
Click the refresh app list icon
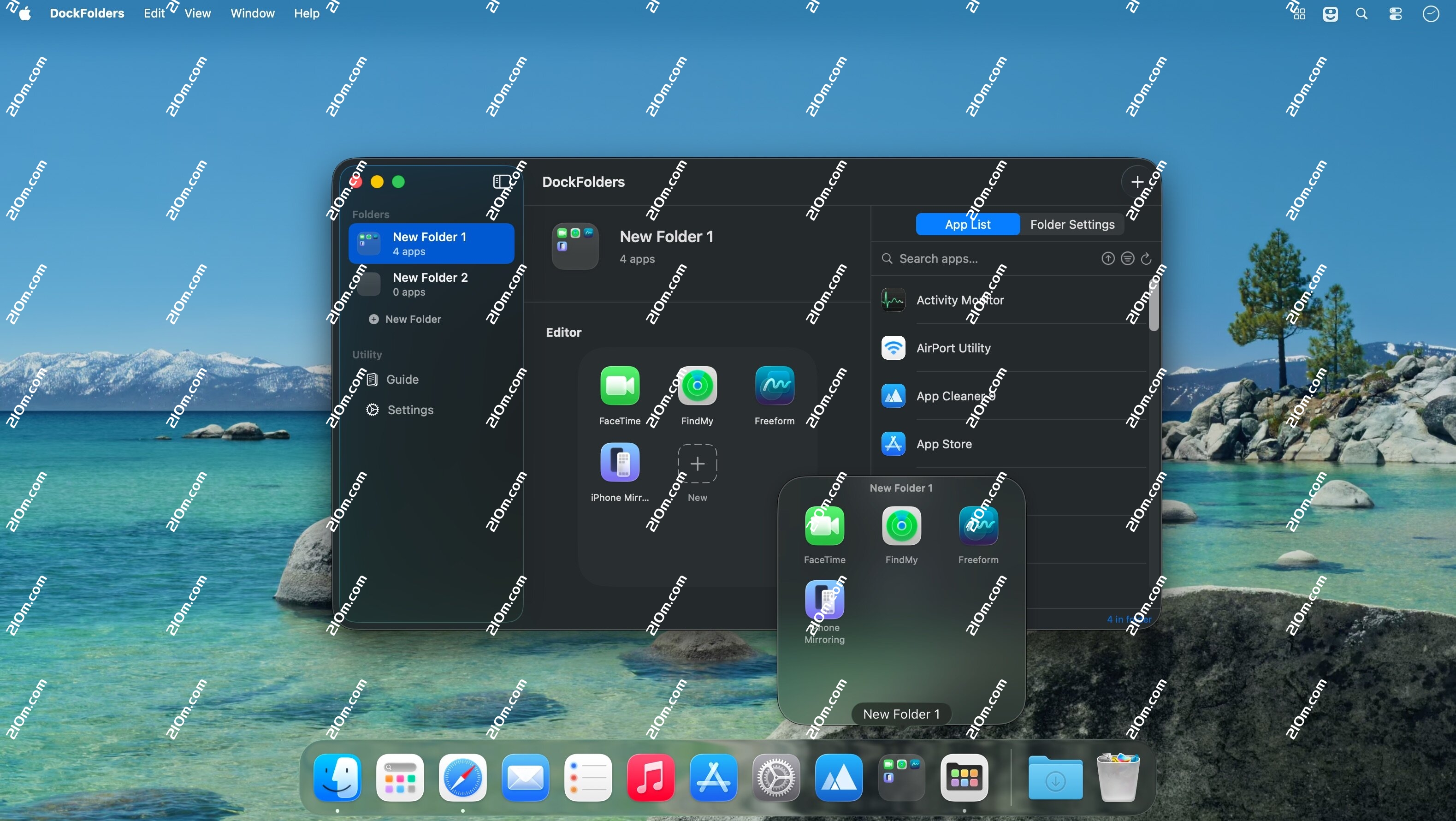pyautogui.click(x=1146, y=258)
